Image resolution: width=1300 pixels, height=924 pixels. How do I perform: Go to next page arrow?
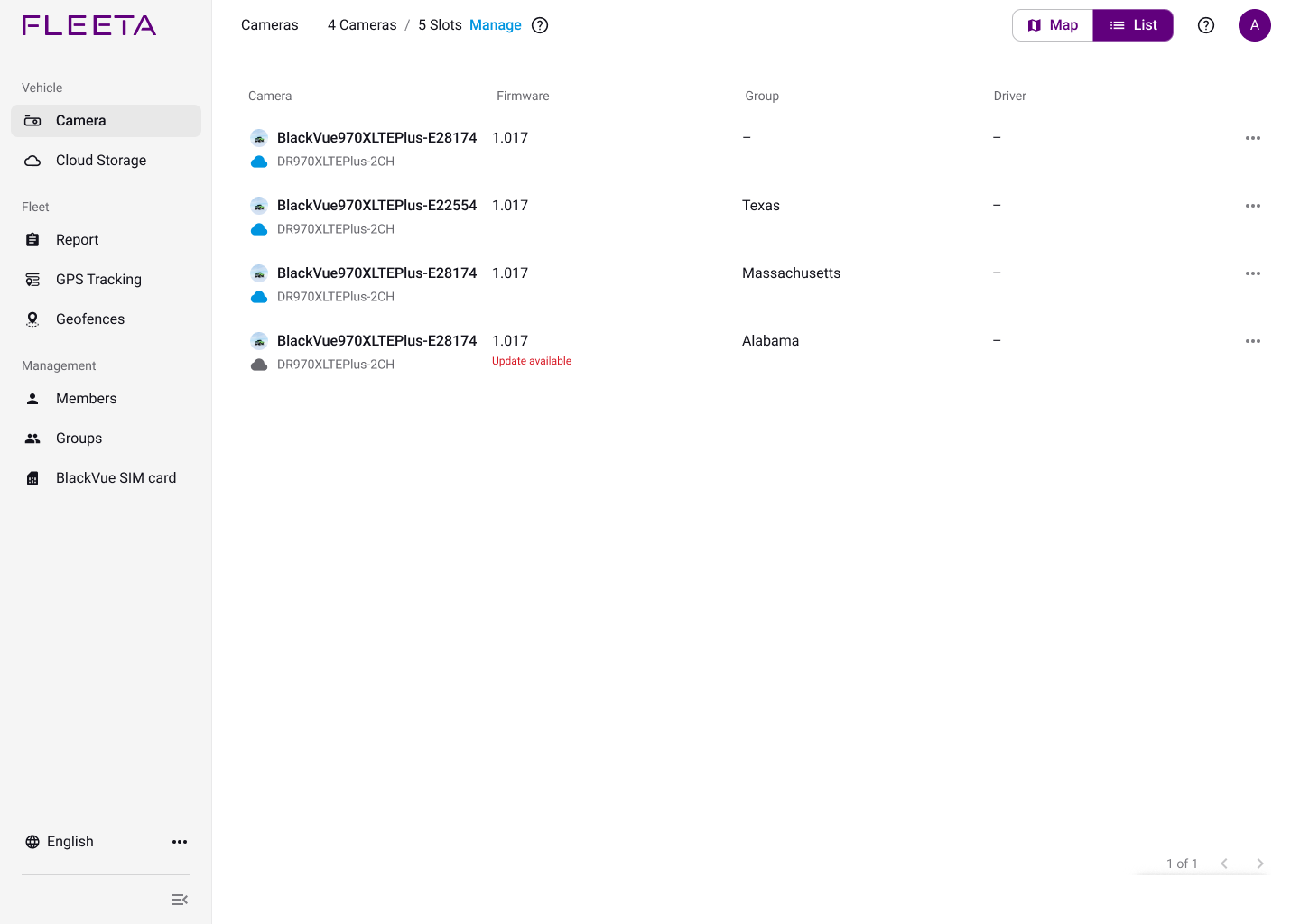pos(1260,864)
